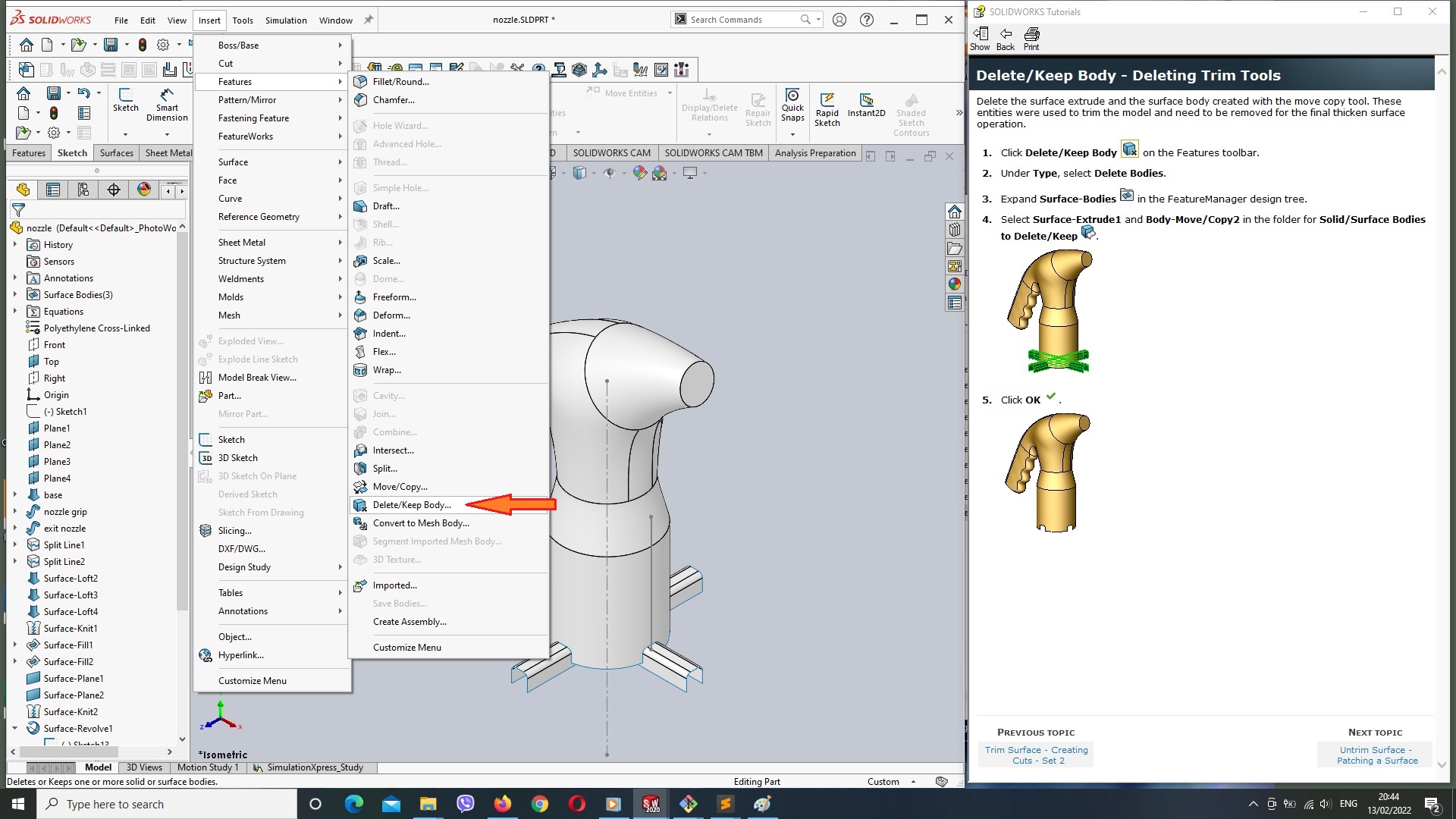The height and width of the screenshot is (819, 1456).
Task: Open the ConfigurationManager tab icon
Action: (x=83, y=190)
